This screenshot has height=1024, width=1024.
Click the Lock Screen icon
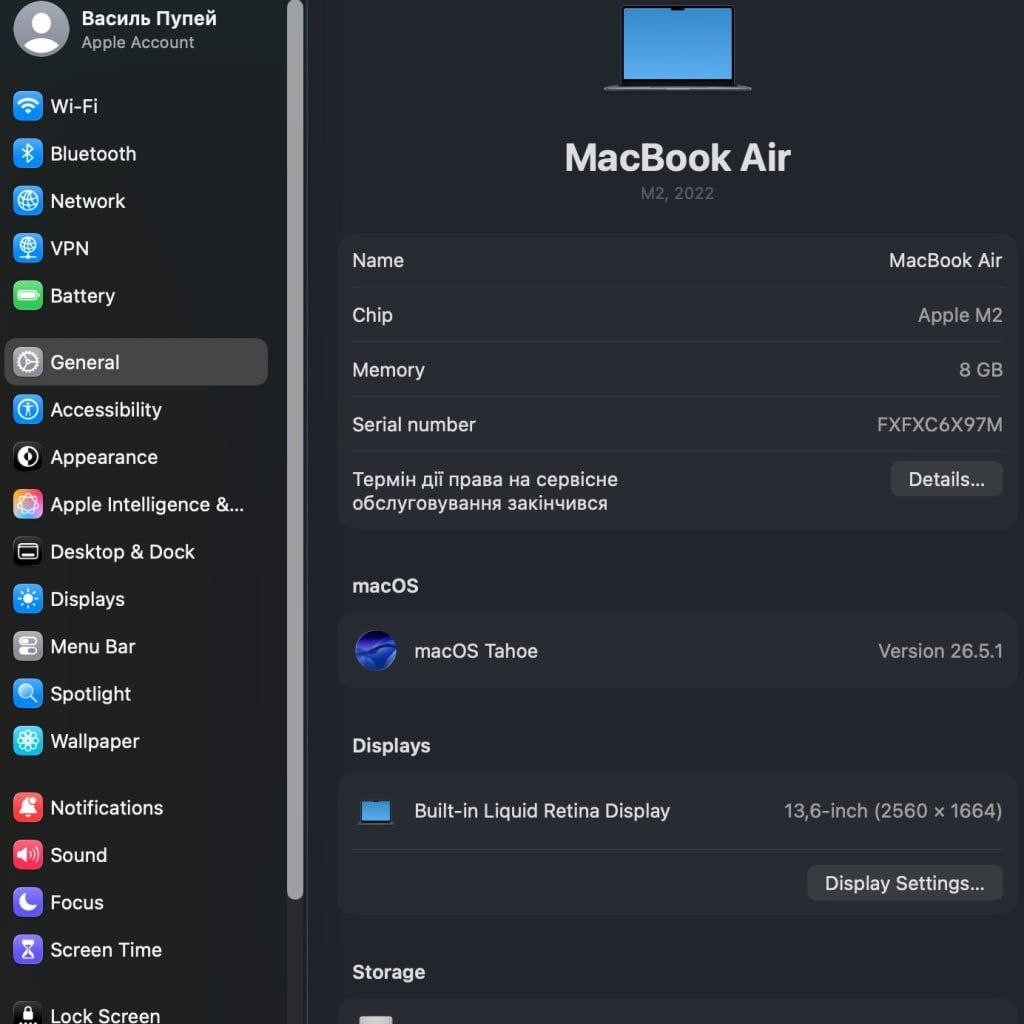pos(27,1013)
